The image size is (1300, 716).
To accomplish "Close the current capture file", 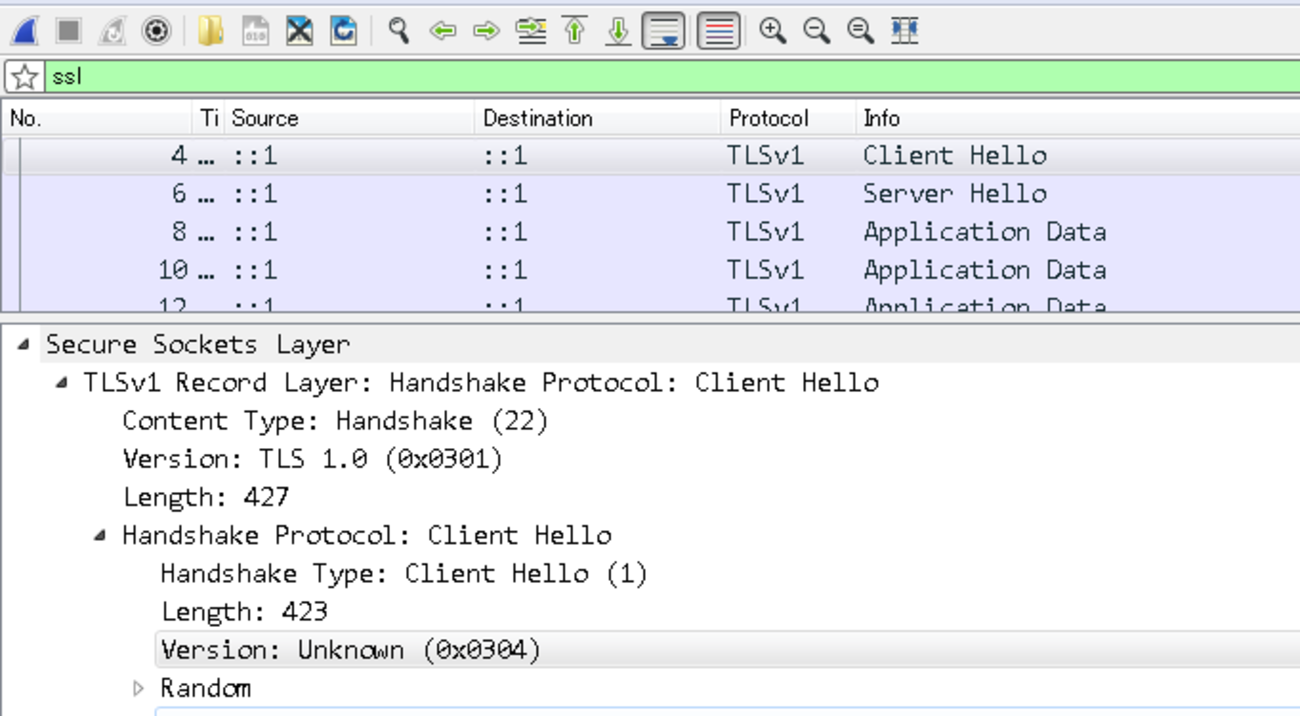I will 299,31.
